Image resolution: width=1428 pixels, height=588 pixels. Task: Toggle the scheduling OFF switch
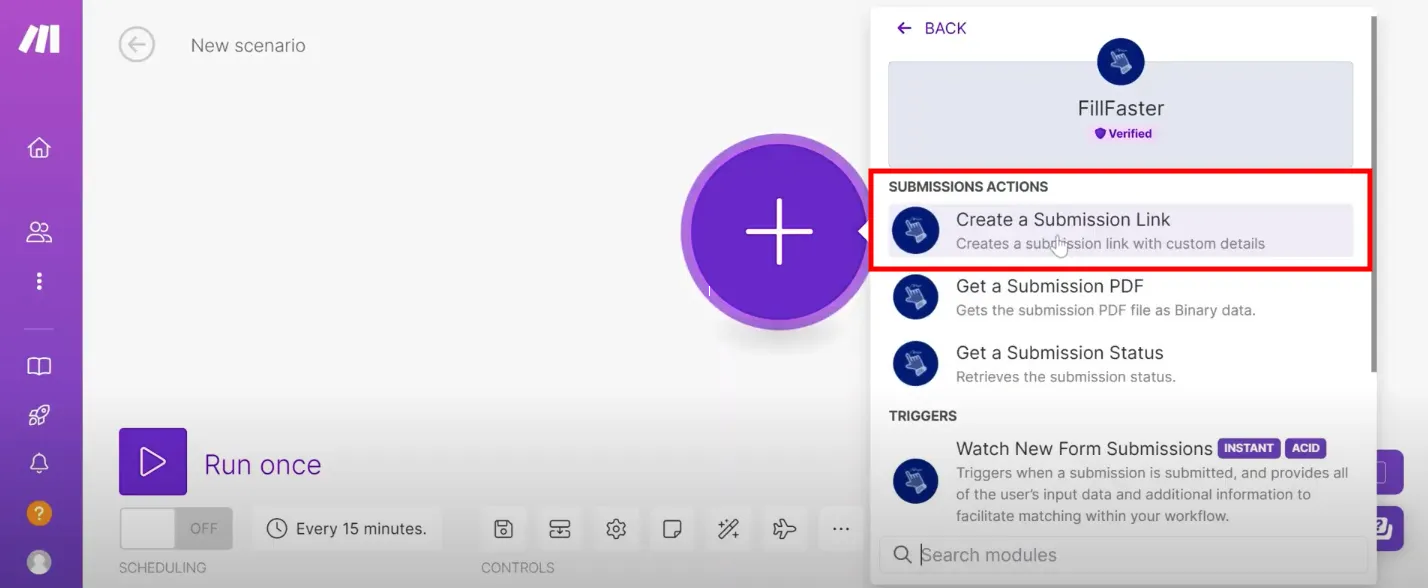pyautogui.click(x=176, y=528)
